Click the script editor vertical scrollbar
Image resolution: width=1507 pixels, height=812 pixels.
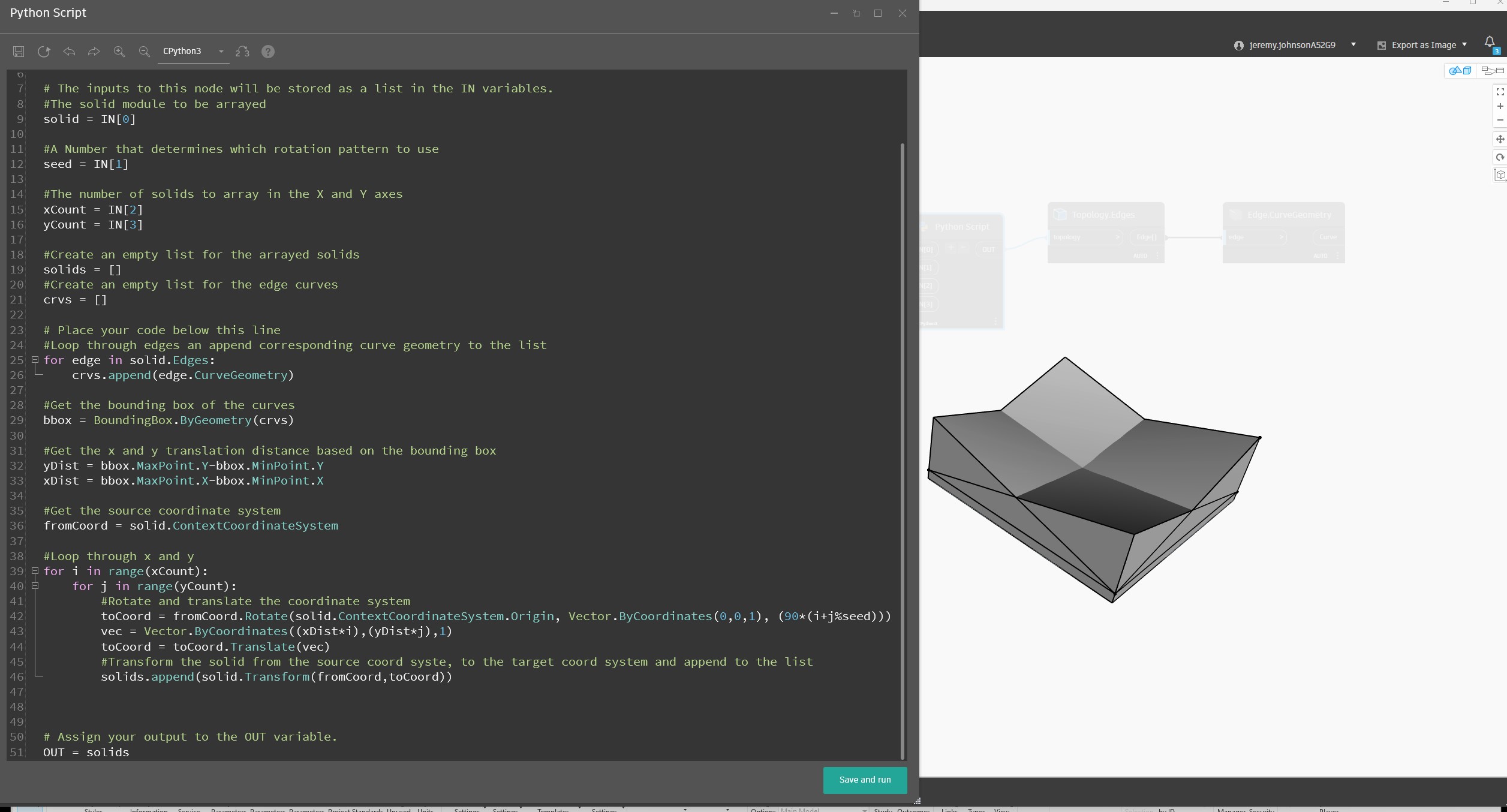pyautogui.click(x=903, y=450)
